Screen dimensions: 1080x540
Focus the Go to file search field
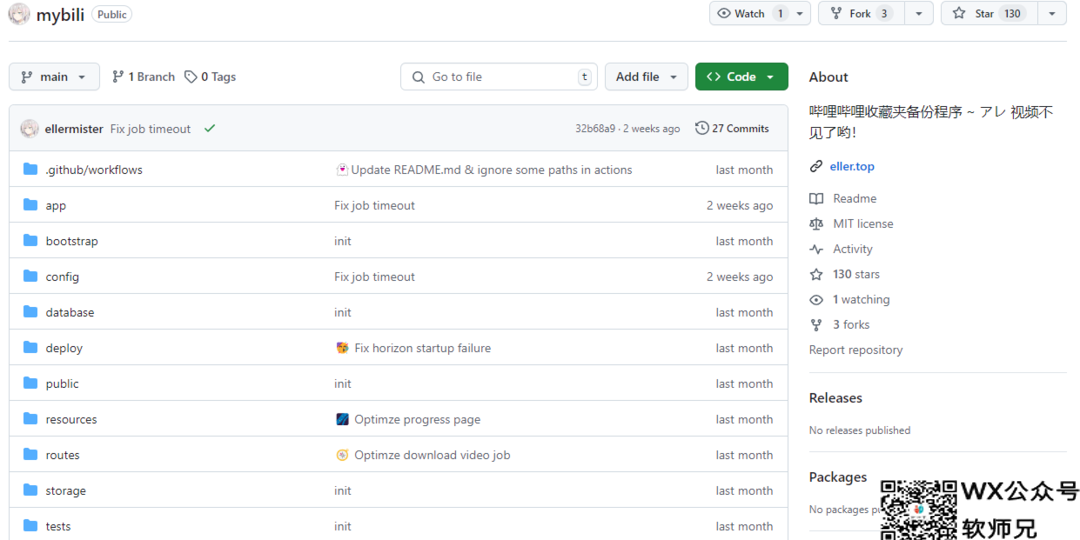click(499, 76)
